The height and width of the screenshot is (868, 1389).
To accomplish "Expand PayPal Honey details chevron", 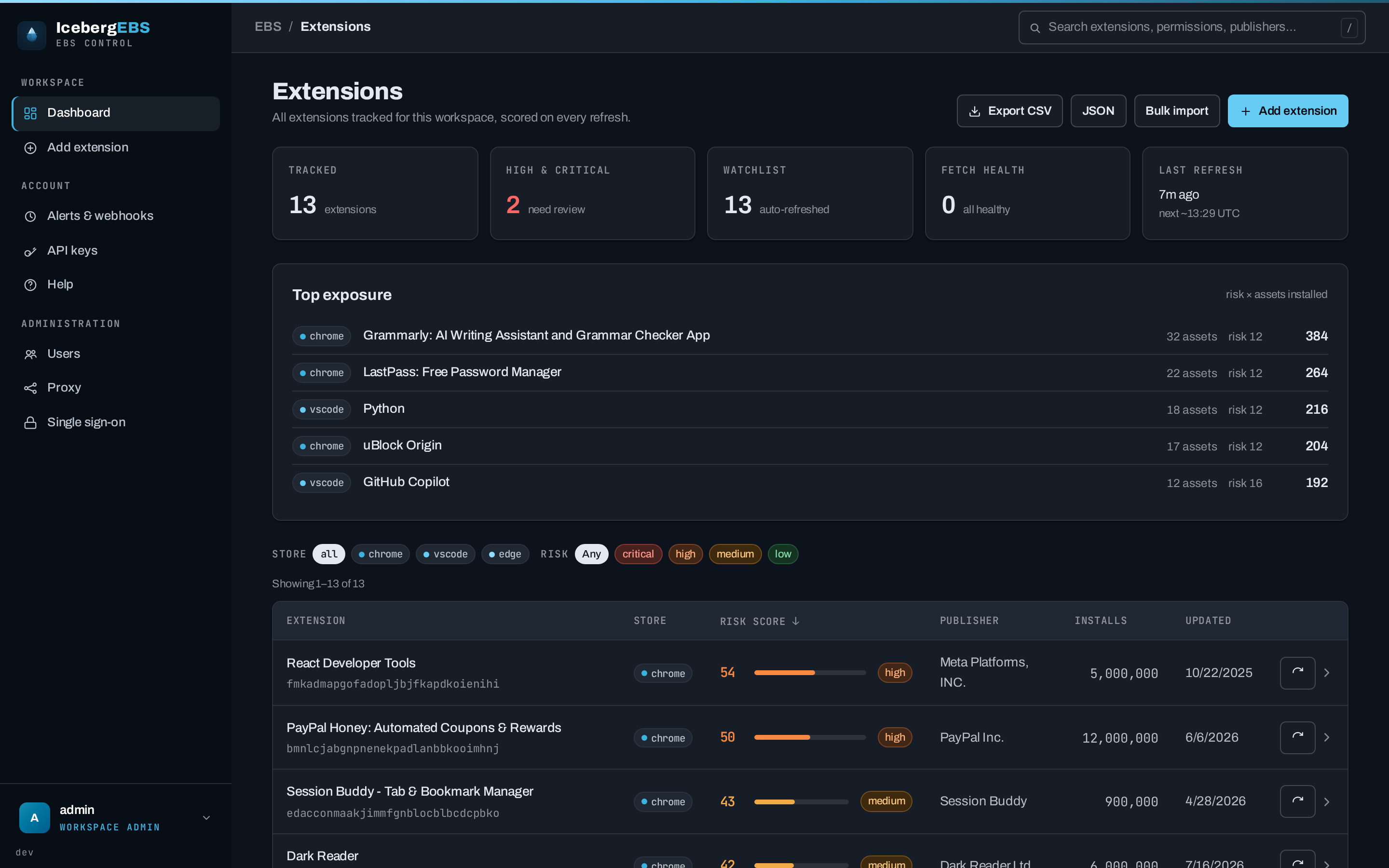I will 1327,737.
